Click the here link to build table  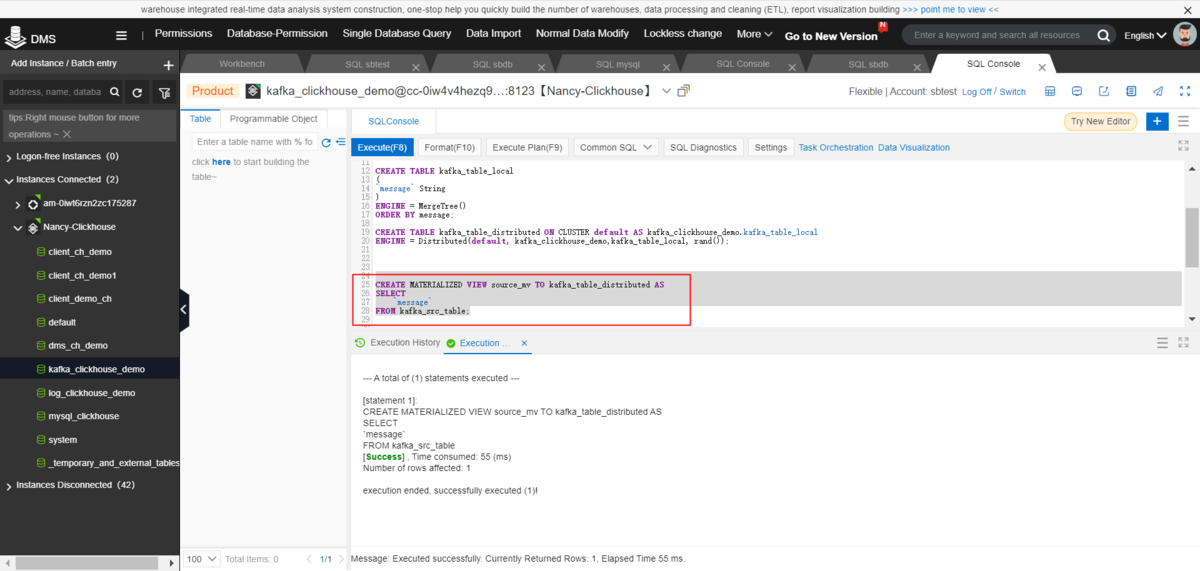(221, 162)
